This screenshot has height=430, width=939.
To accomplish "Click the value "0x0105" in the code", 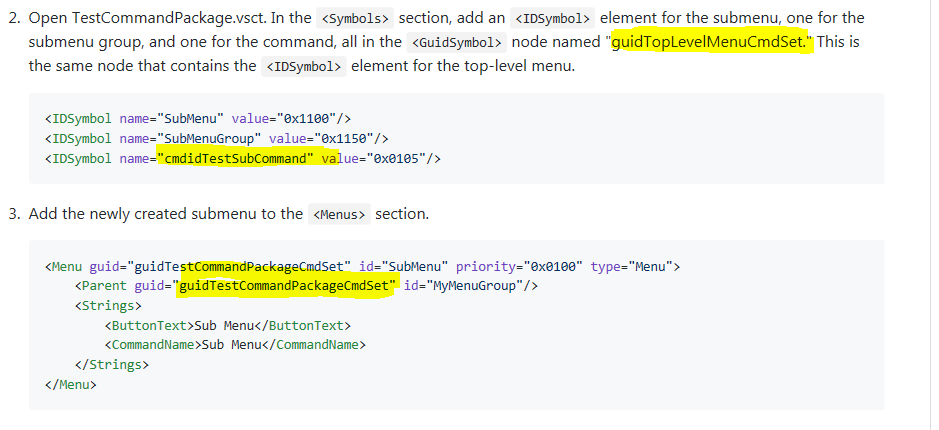I will tap(396, 159).
